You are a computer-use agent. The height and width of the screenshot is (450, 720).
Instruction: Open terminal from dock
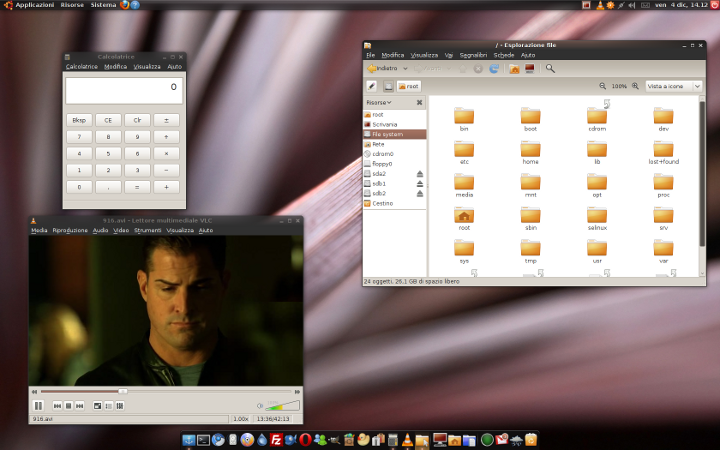click(203, 440)
